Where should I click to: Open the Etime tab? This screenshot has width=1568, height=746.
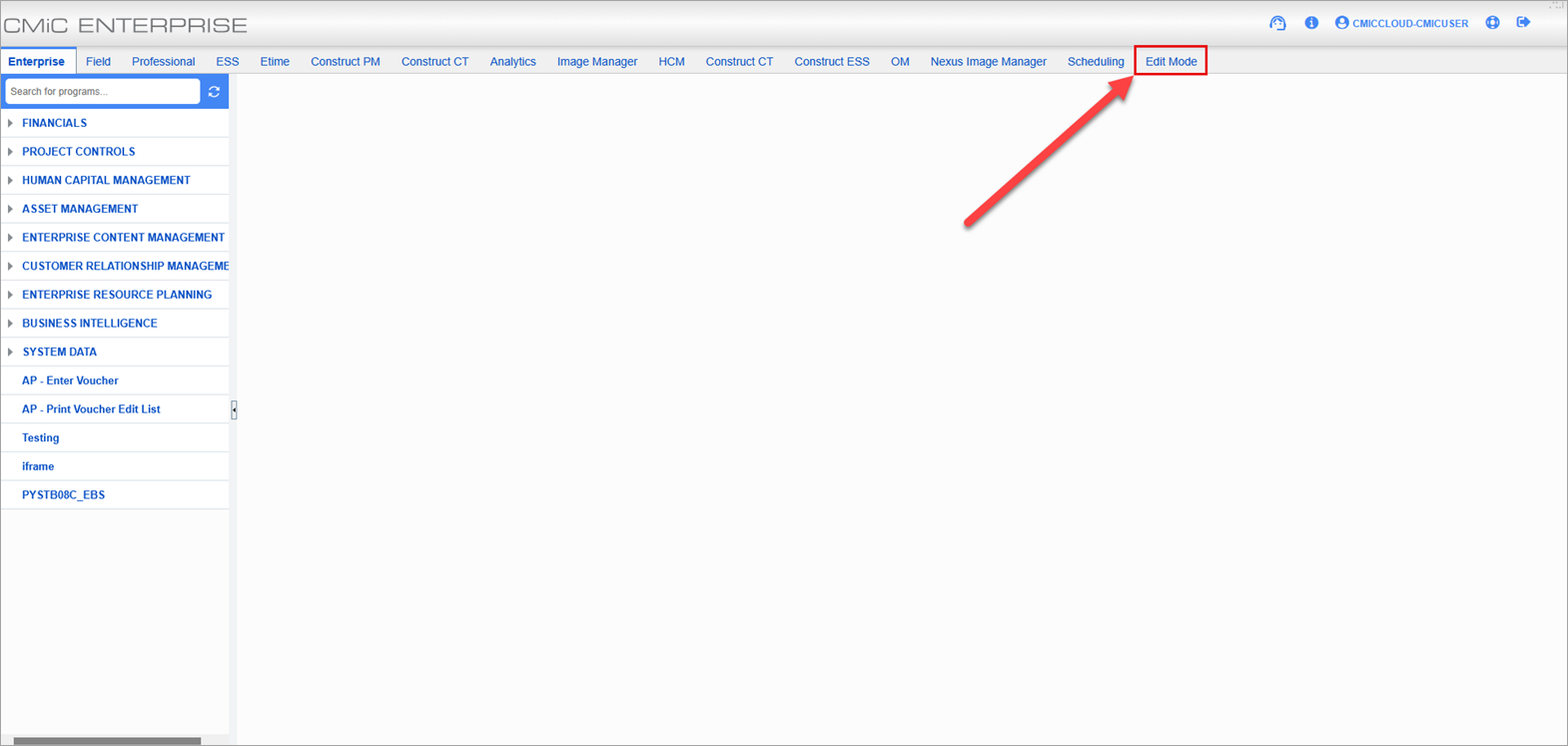click(x=275, y=61)
